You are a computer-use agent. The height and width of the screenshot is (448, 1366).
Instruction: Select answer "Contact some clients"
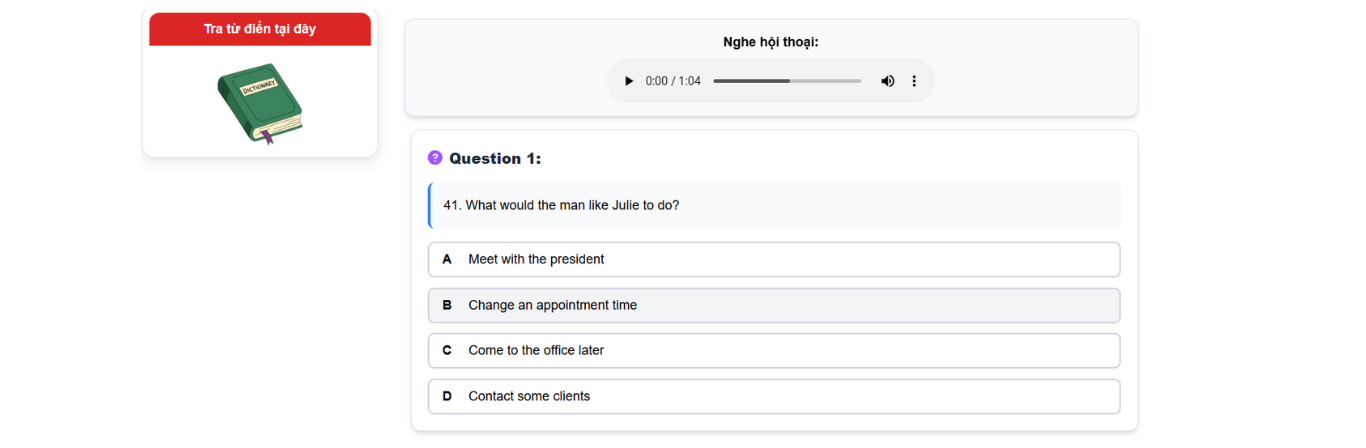click(x=773, y=396)
